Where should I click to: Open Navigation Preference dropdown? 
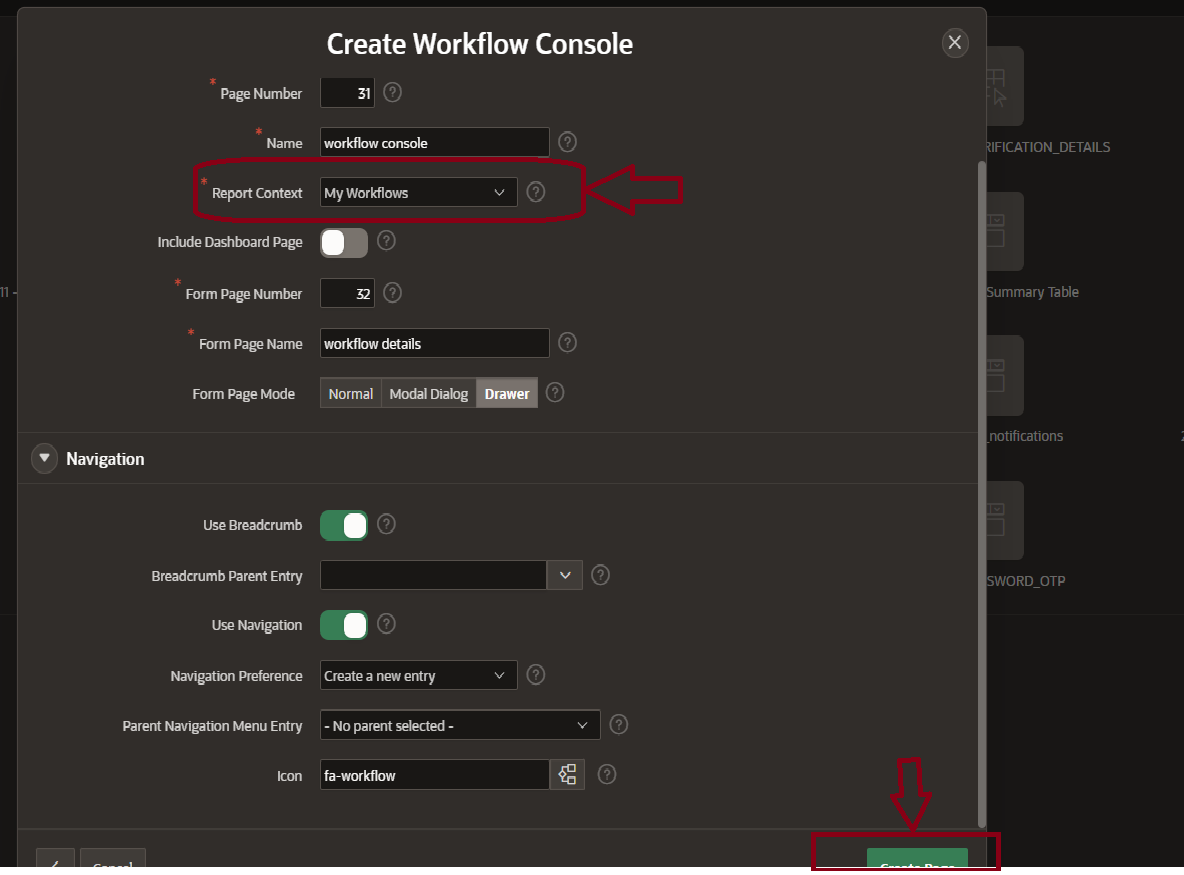coord(419,676)
